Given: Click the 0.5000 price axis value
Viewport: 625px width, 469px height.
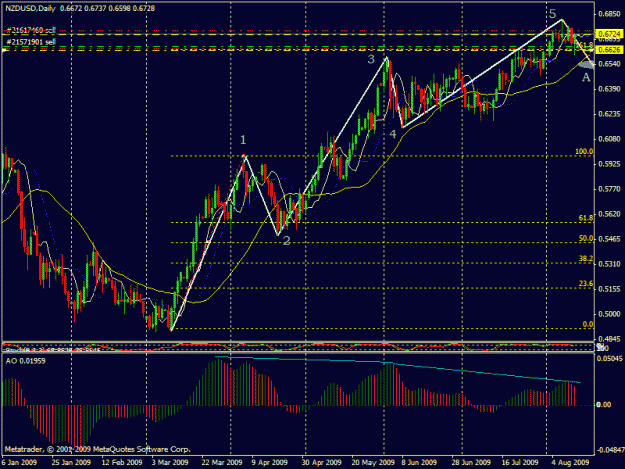Looking at the screenshot, I should coord(610,314).
